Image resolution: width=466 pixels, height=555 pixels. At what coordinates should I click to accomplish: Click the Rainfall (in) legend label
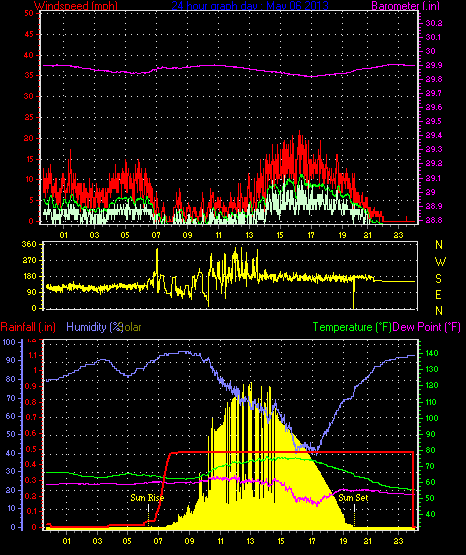point(28,327)
